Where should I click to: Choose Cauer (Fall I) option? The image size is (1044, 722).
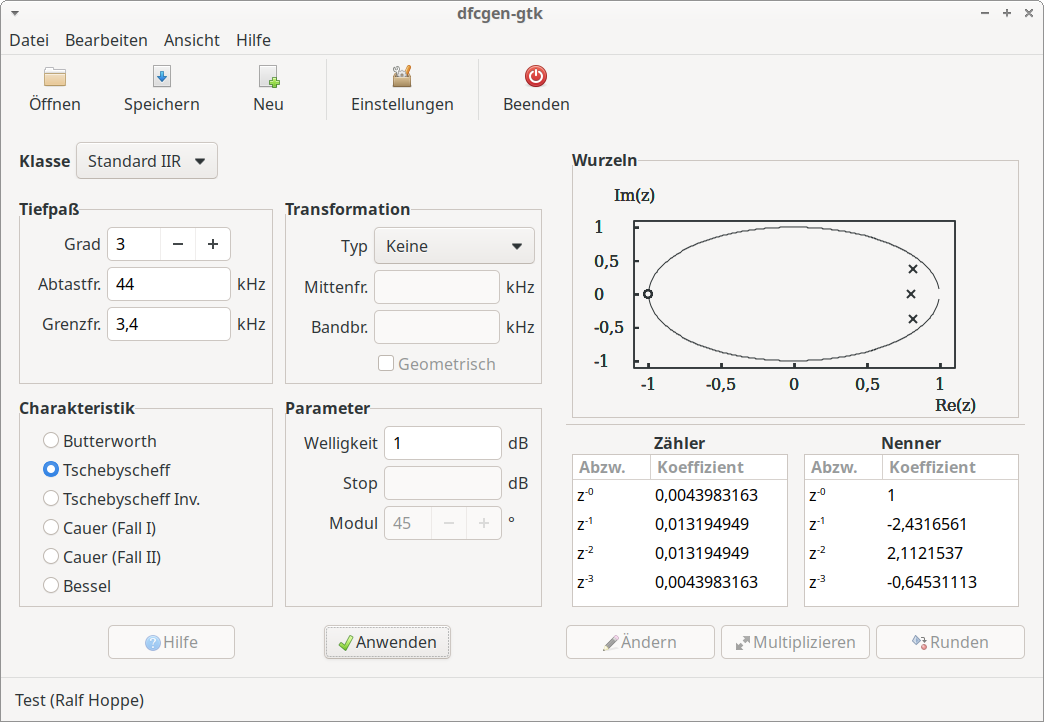point(51,528)
